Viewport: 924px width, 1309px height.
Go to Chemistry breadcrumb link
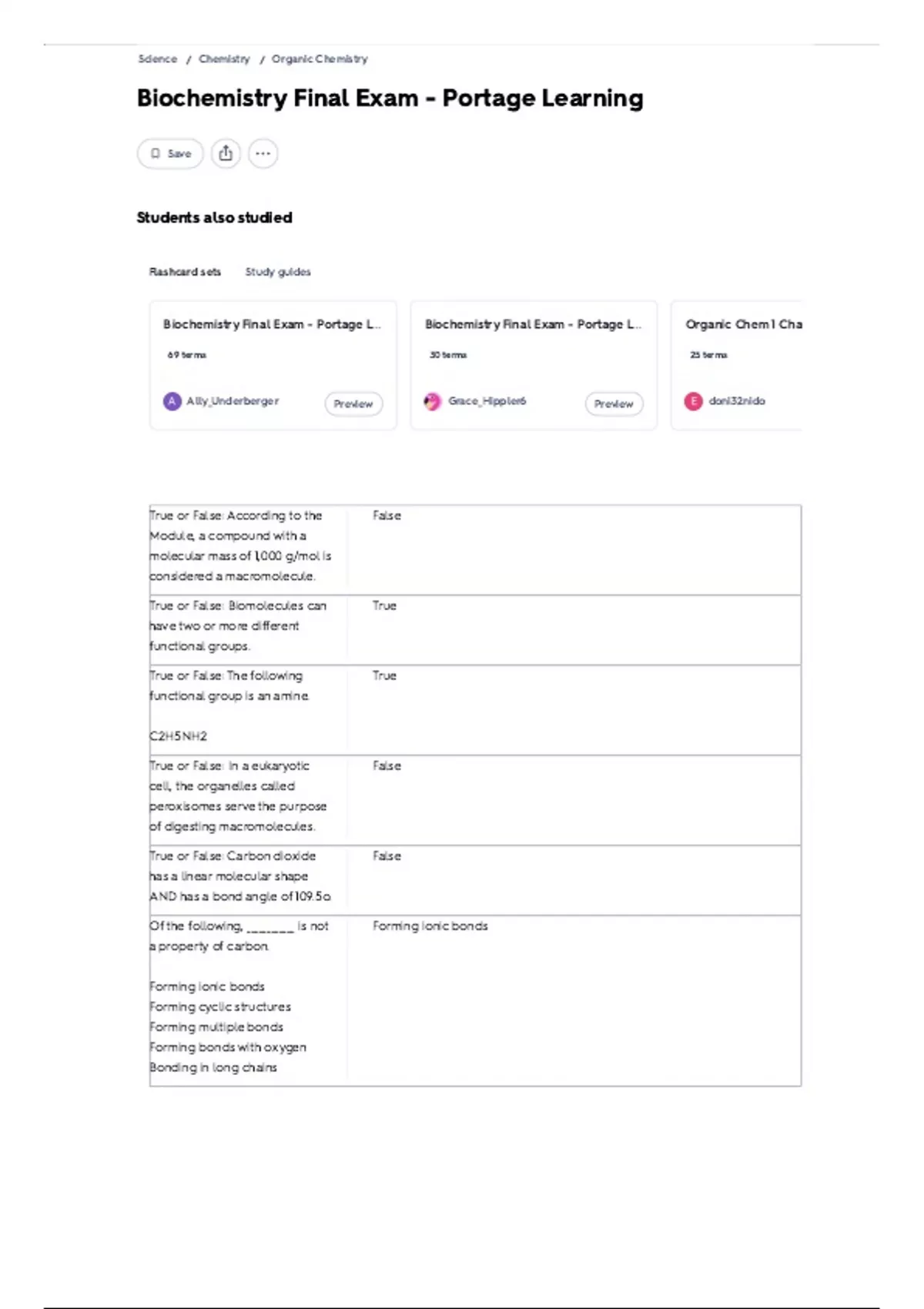click(224, 59)
